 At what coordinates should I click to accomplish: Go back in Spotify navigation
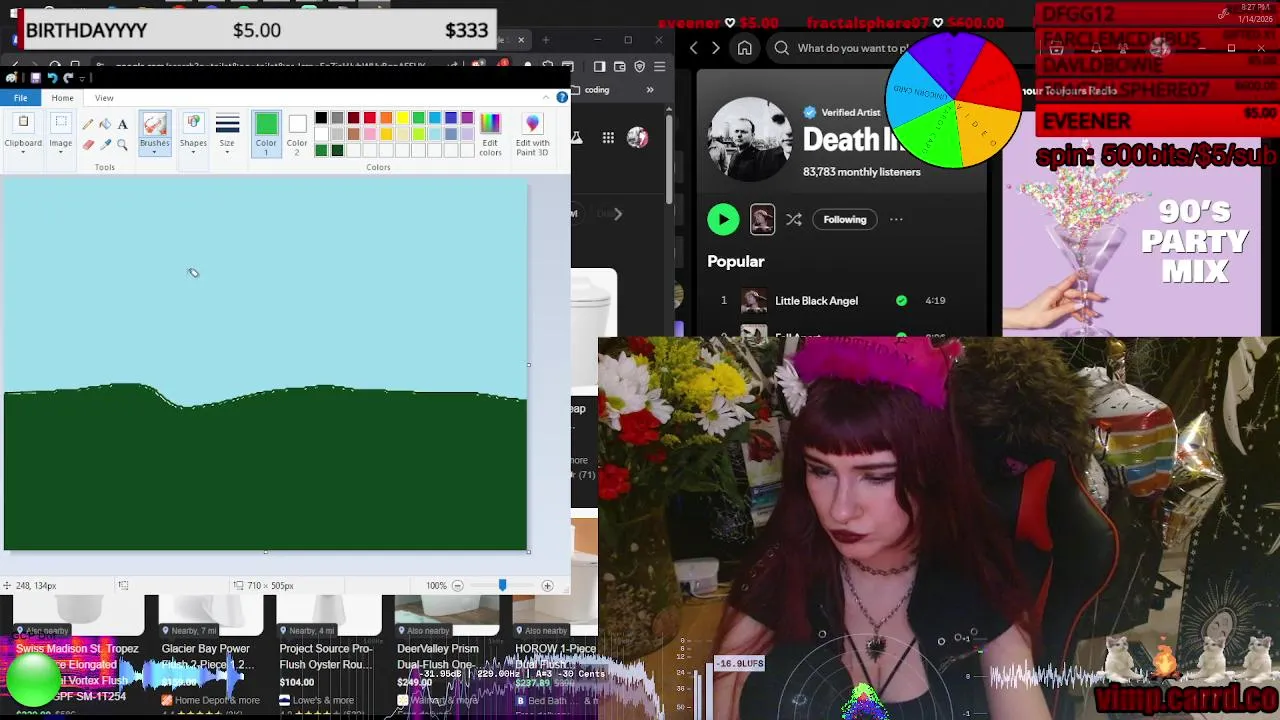tap(694, 48)
